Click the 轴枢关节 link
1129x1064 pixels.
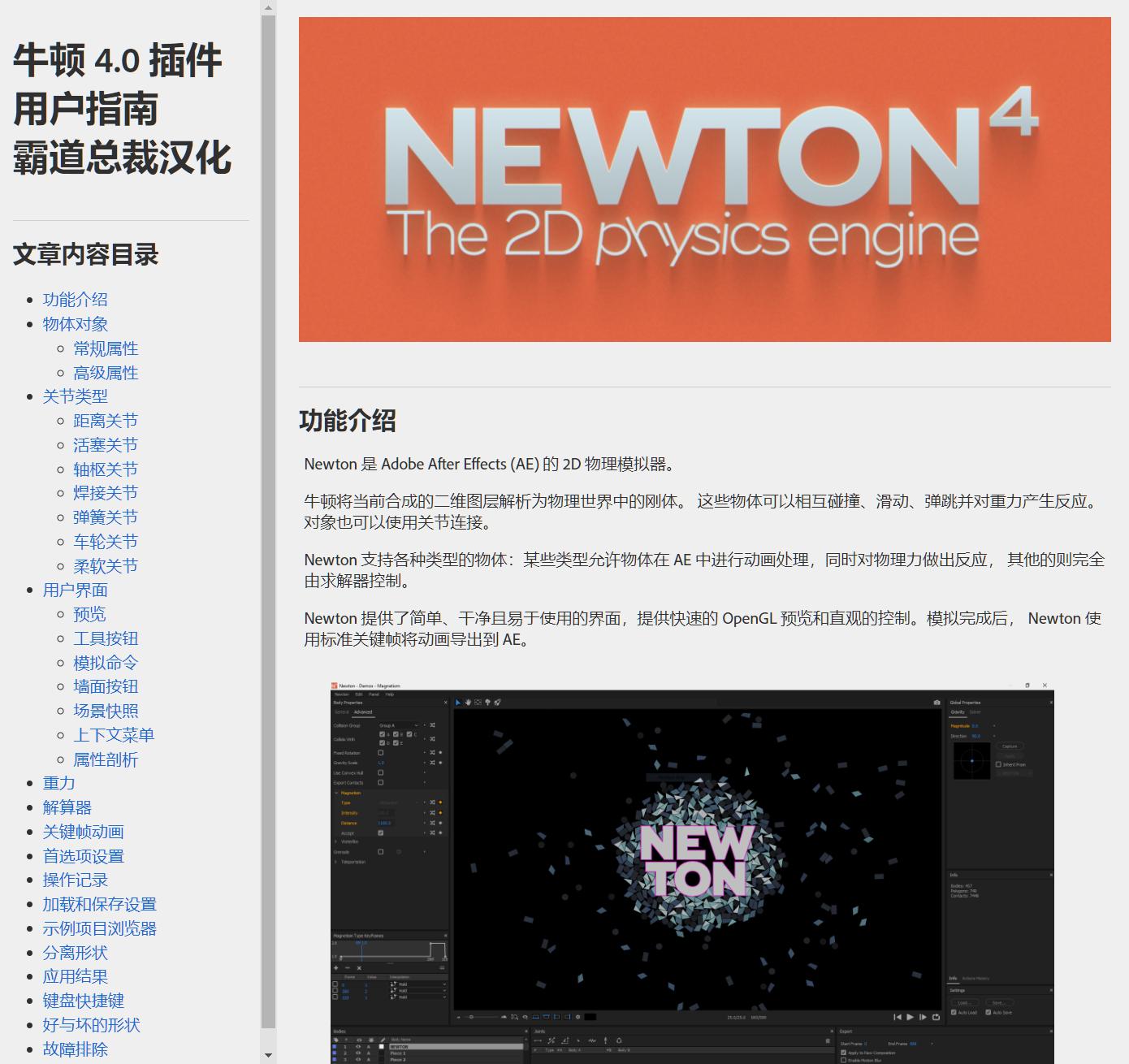[x=106, y=469]
